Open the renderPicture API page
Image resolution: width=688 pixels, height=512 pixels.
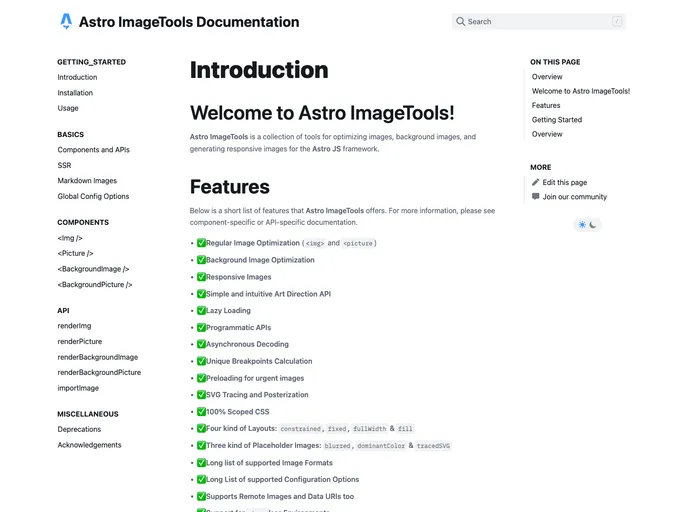[79, 341]
